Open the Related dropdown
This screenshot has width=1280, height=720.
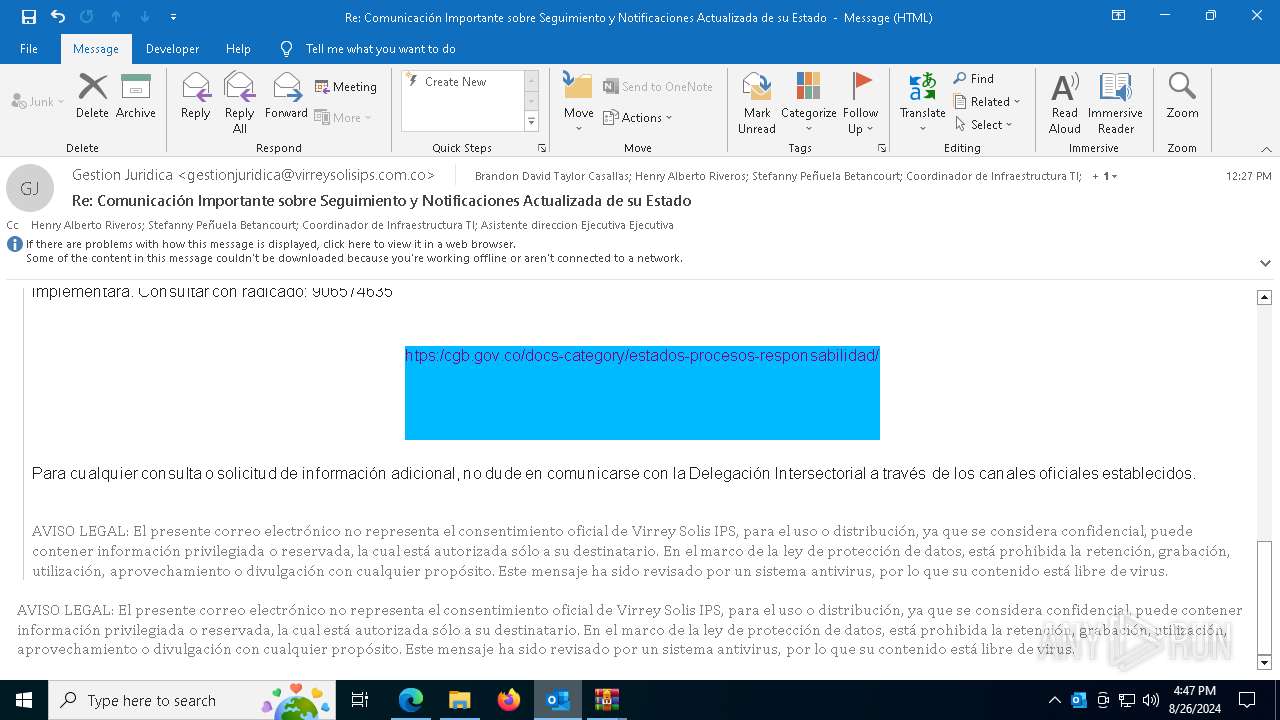point(987,102)
